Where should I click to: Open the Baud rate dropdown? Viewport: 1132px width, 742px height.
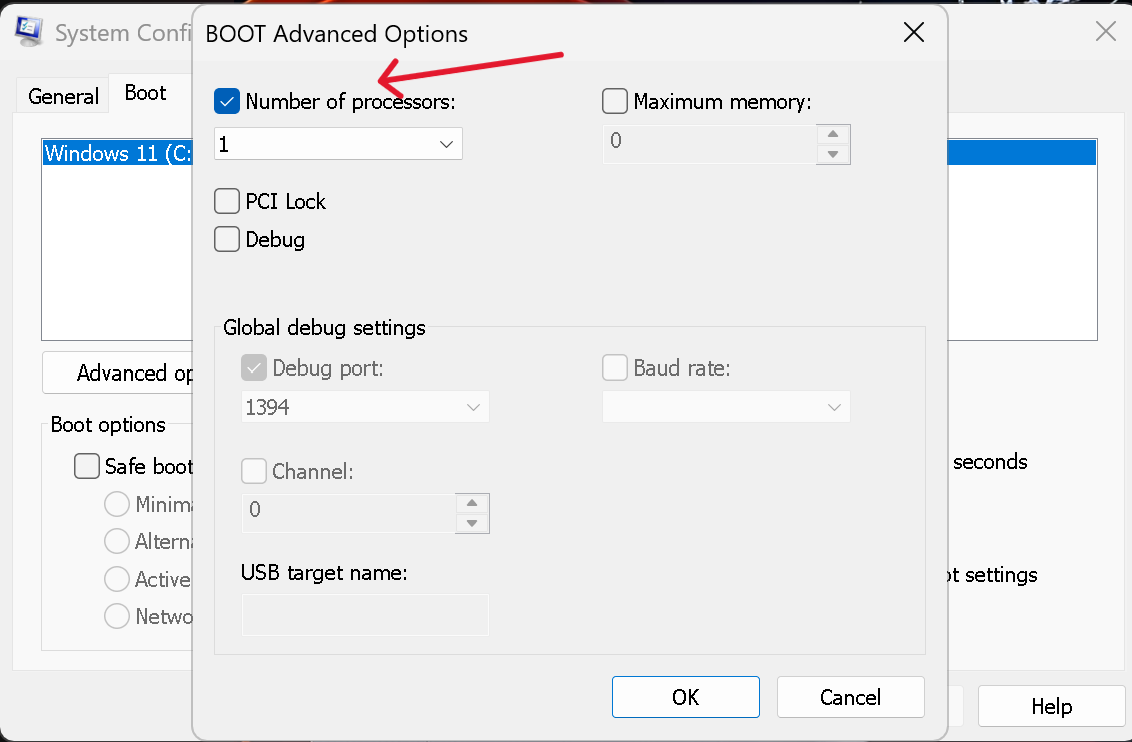(726, 407)
